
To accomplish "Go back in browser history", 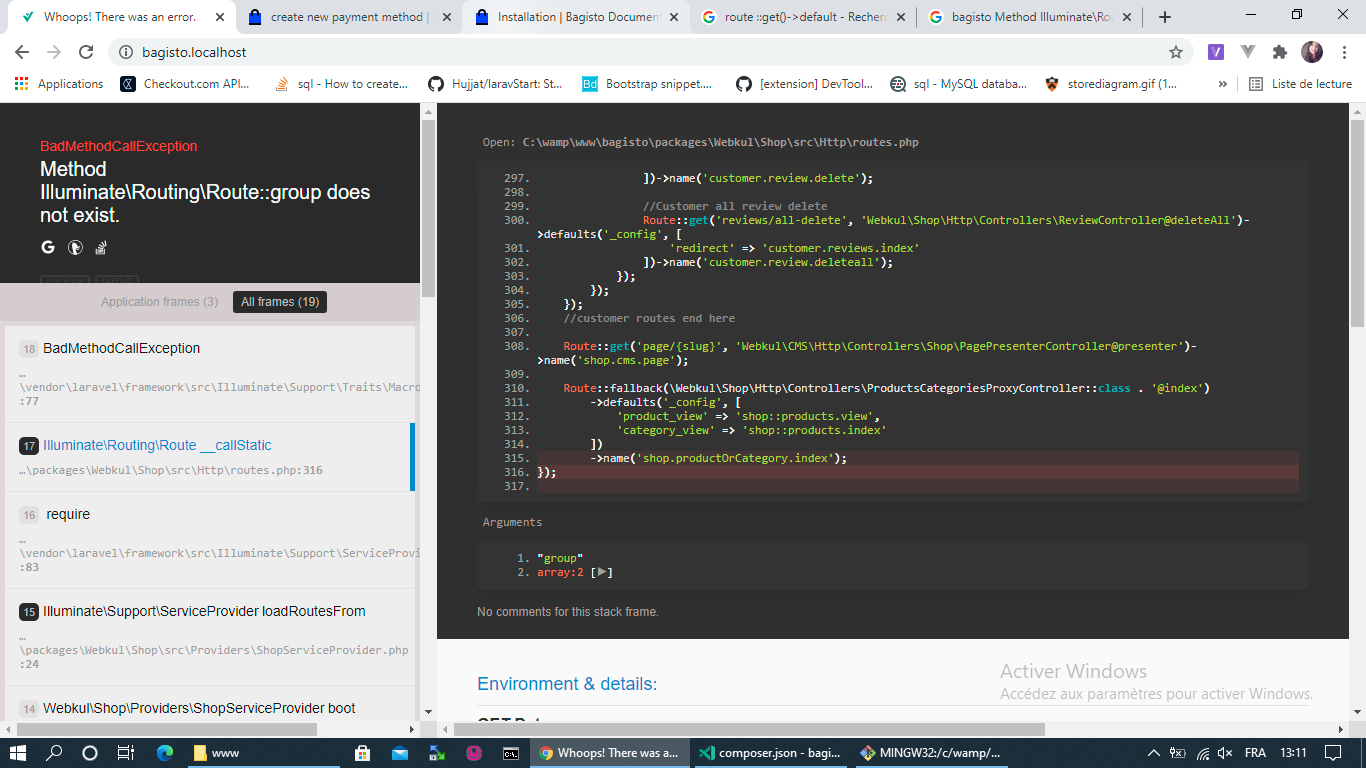I will (22, 52).
